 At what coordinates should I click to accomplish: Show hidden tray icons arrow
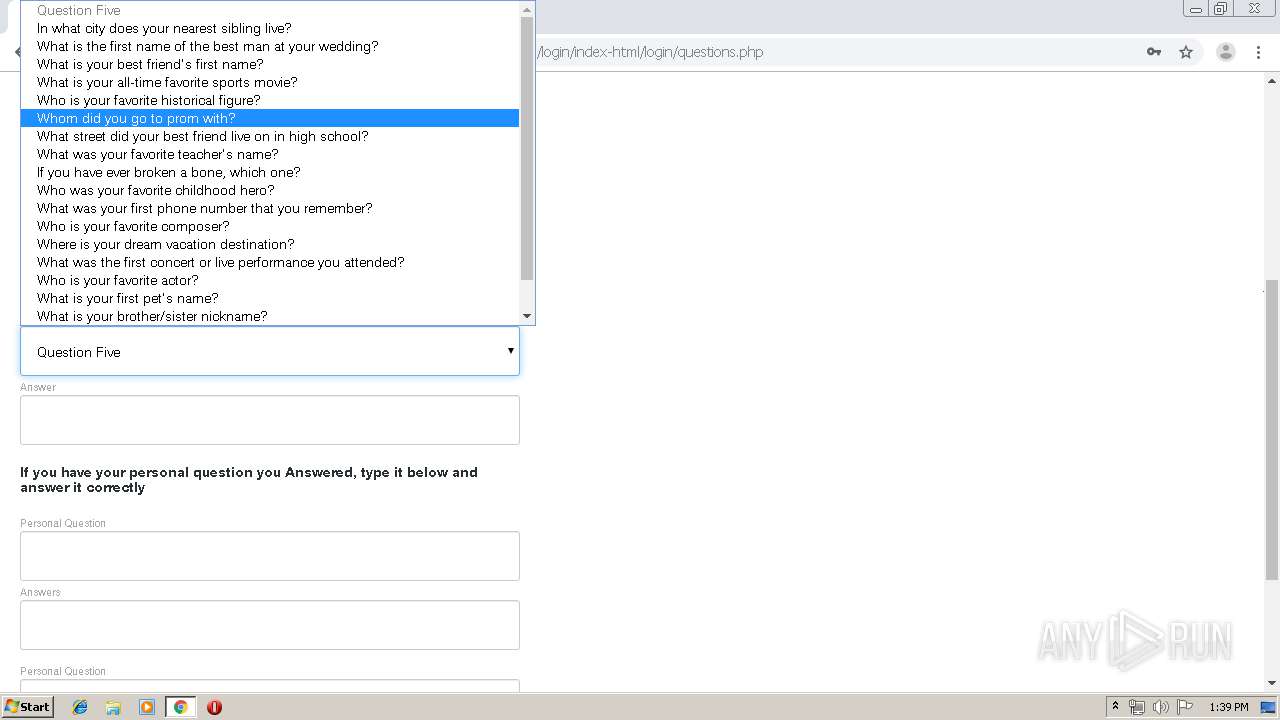click(x=1115, y=707)
